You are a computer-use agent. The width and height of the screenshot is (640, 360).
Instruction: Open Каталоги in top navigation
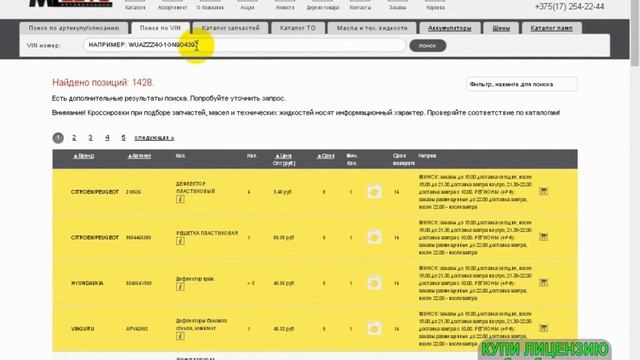135,7
